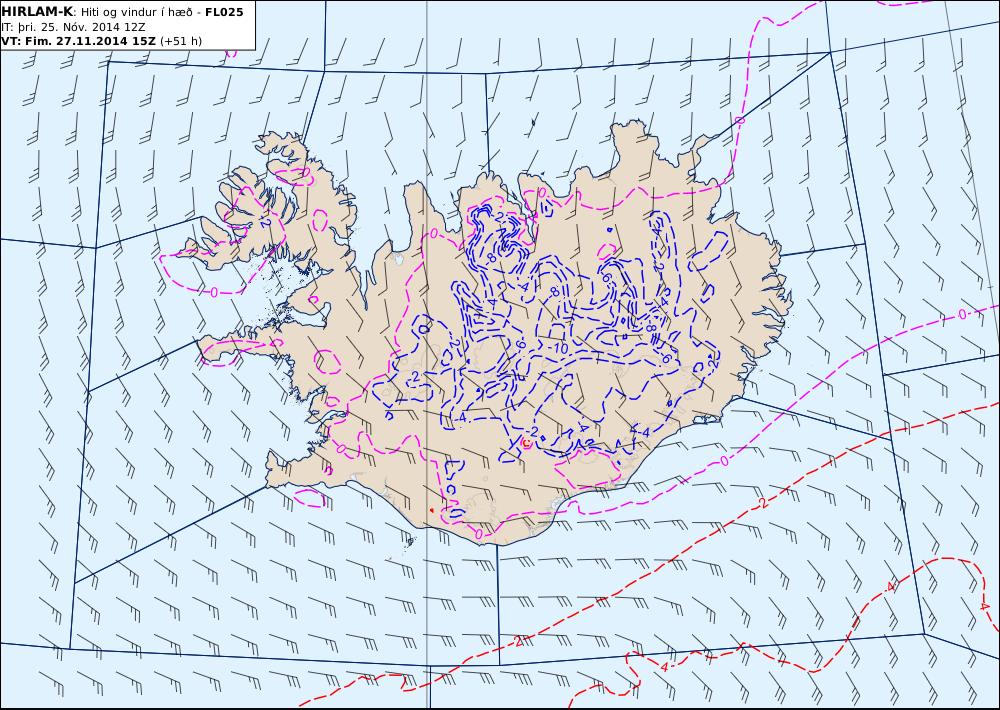Click the 'Hiti og vindur í hæð' title text
Viewport: 1000px width, 710px height.
tap(136, 12)
